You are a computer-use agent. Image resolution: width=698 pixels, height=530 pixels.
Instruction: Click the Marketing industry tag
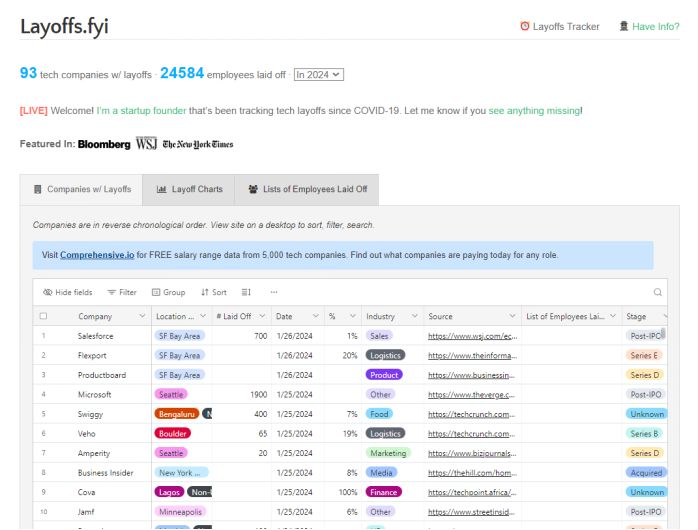[x=388, y=453]
